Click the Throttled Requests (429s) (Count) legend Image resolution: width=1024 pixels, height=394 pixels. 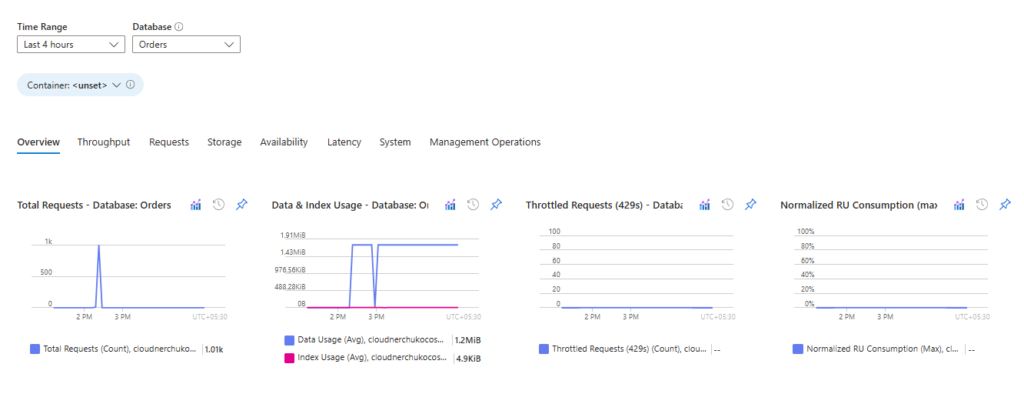pos(630,350)
